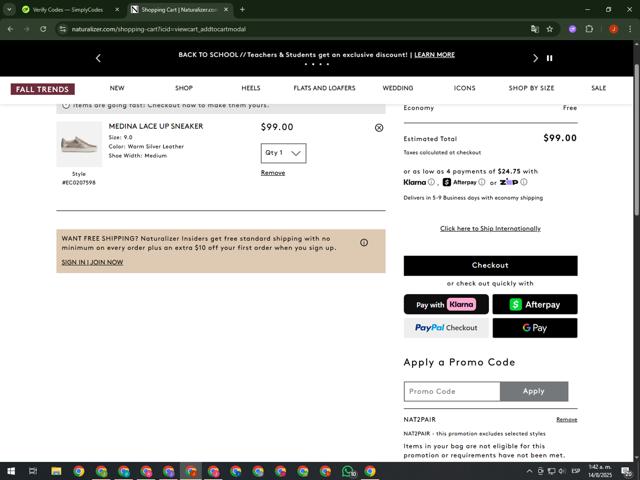Select the $99.00 Estimated Total amount
Screen dimensions: 640x480
click(x=560, y=138)
